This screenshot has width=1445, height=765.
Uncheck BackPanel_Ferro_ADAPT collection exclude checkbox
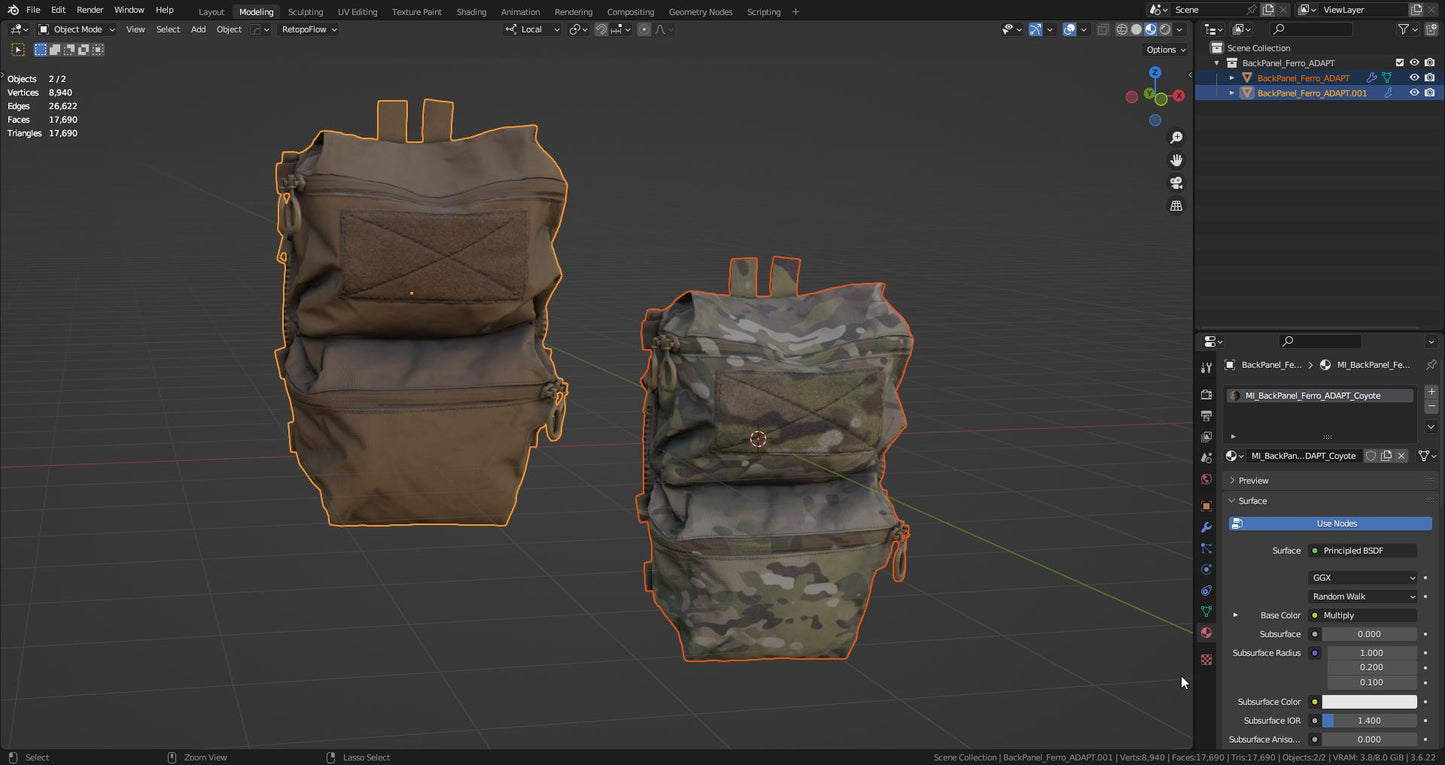[x=1400, y=63]
